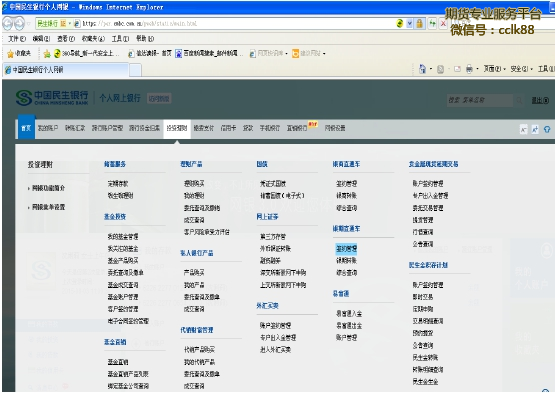This screenshot has width=555, height=393.
Task: Open 易富通入金 link
Action: point(349,313)
